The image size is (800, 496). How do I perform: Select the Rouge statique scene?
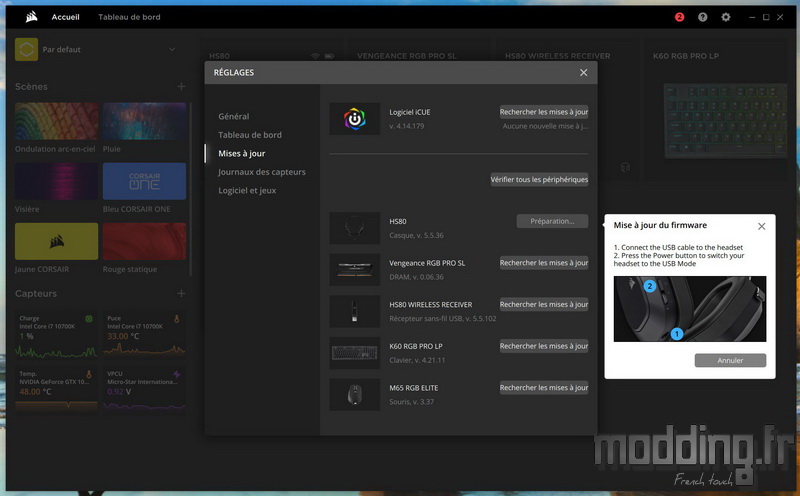click(144, 241)
